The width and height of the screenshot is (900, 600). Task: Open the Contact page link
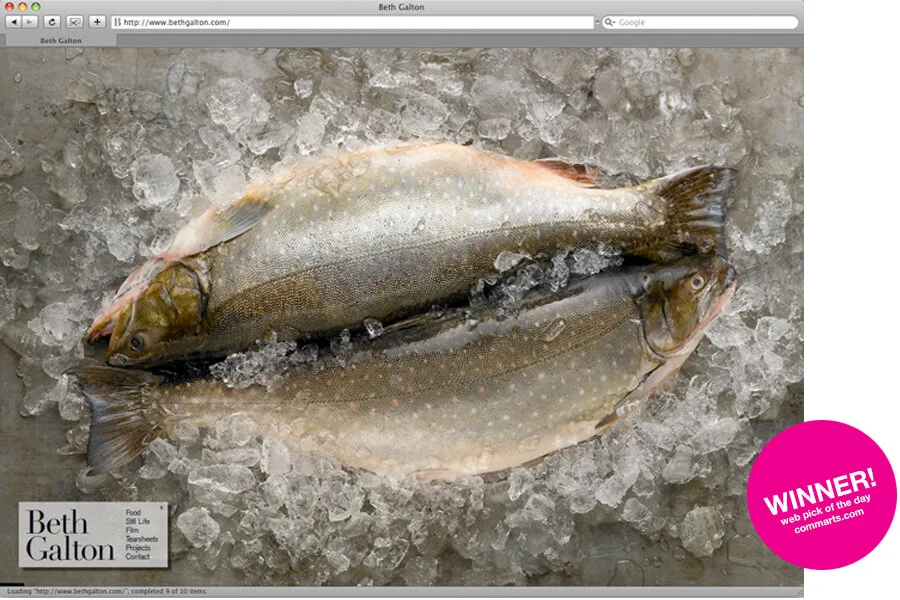click(x=138, y=556)
